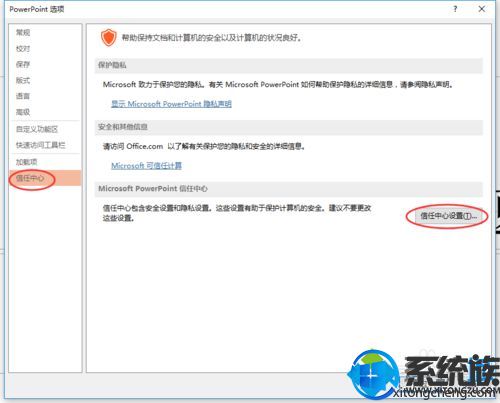Follow the Microsoft 可信任计算 link

[146, 166]
